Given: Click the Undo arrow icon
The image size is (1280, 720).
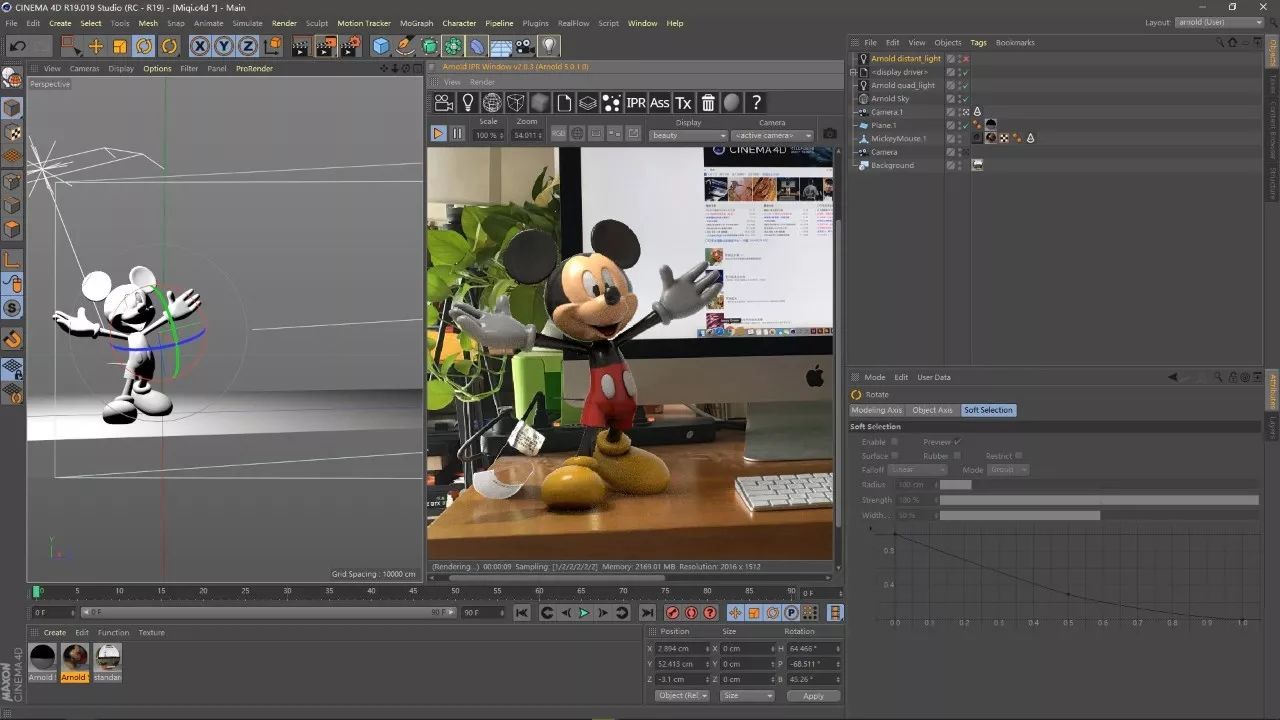Looking at the screenshot, I should 17,46.
